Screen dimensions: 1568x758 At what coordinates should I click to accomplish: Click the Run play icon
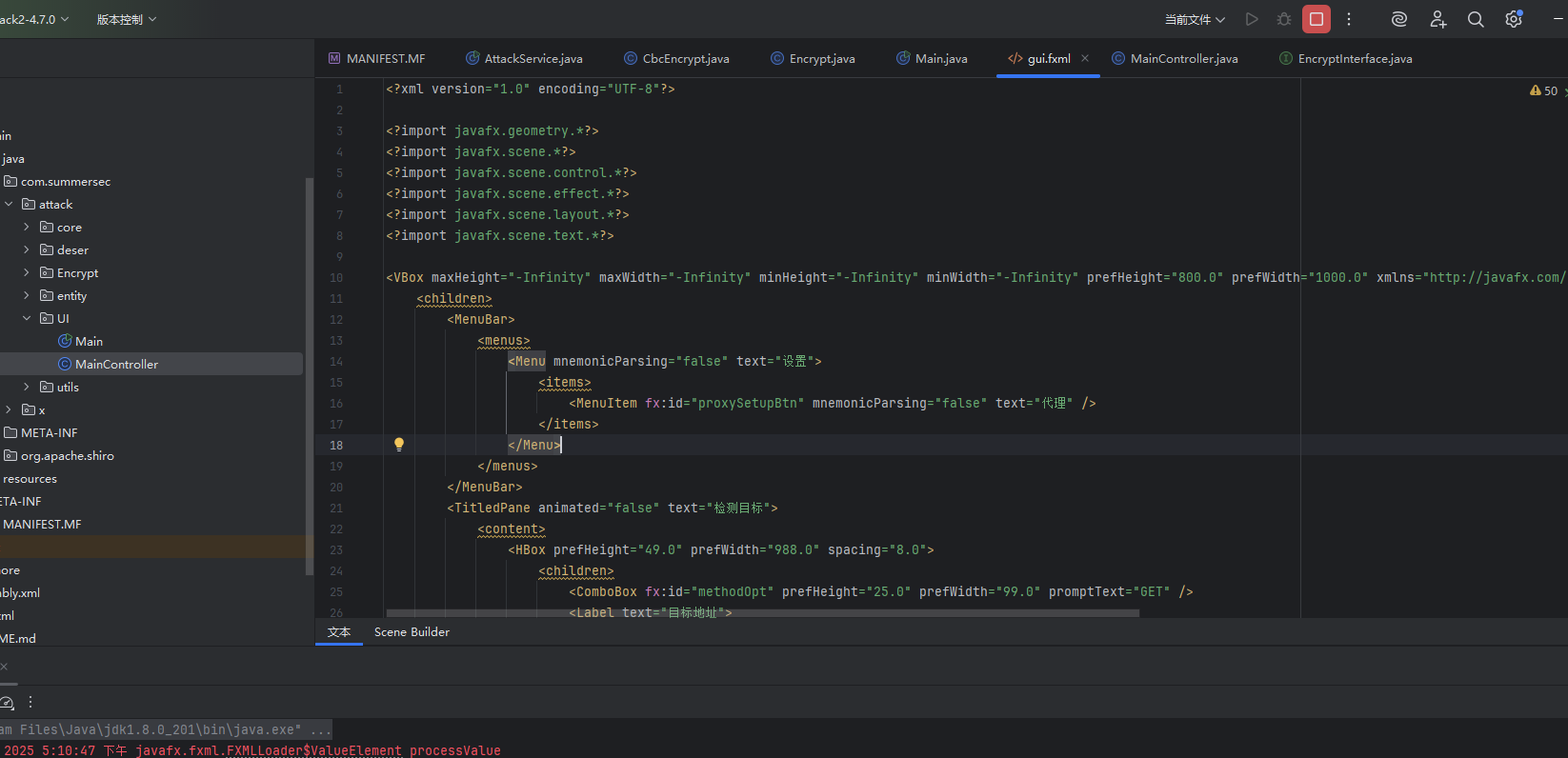pyautogui.click(x=1252, y=19)
